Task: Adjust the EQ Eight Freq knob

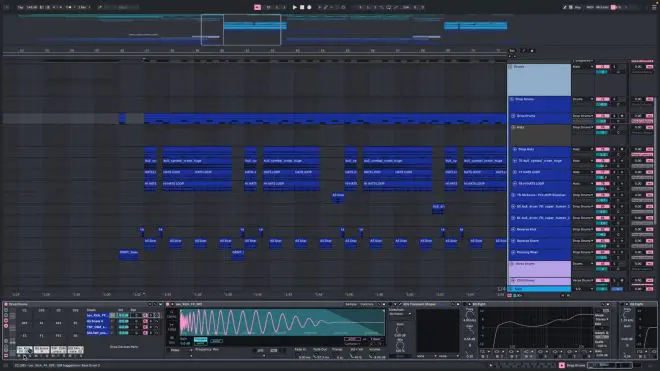Action: (470, 315)
